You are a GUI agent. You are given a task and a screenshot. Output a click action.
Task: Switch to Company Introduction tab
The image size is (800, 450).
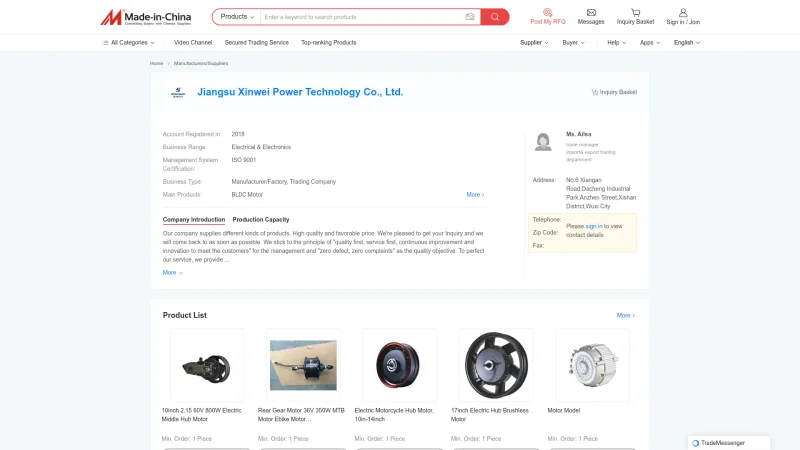tap(194, 220)
